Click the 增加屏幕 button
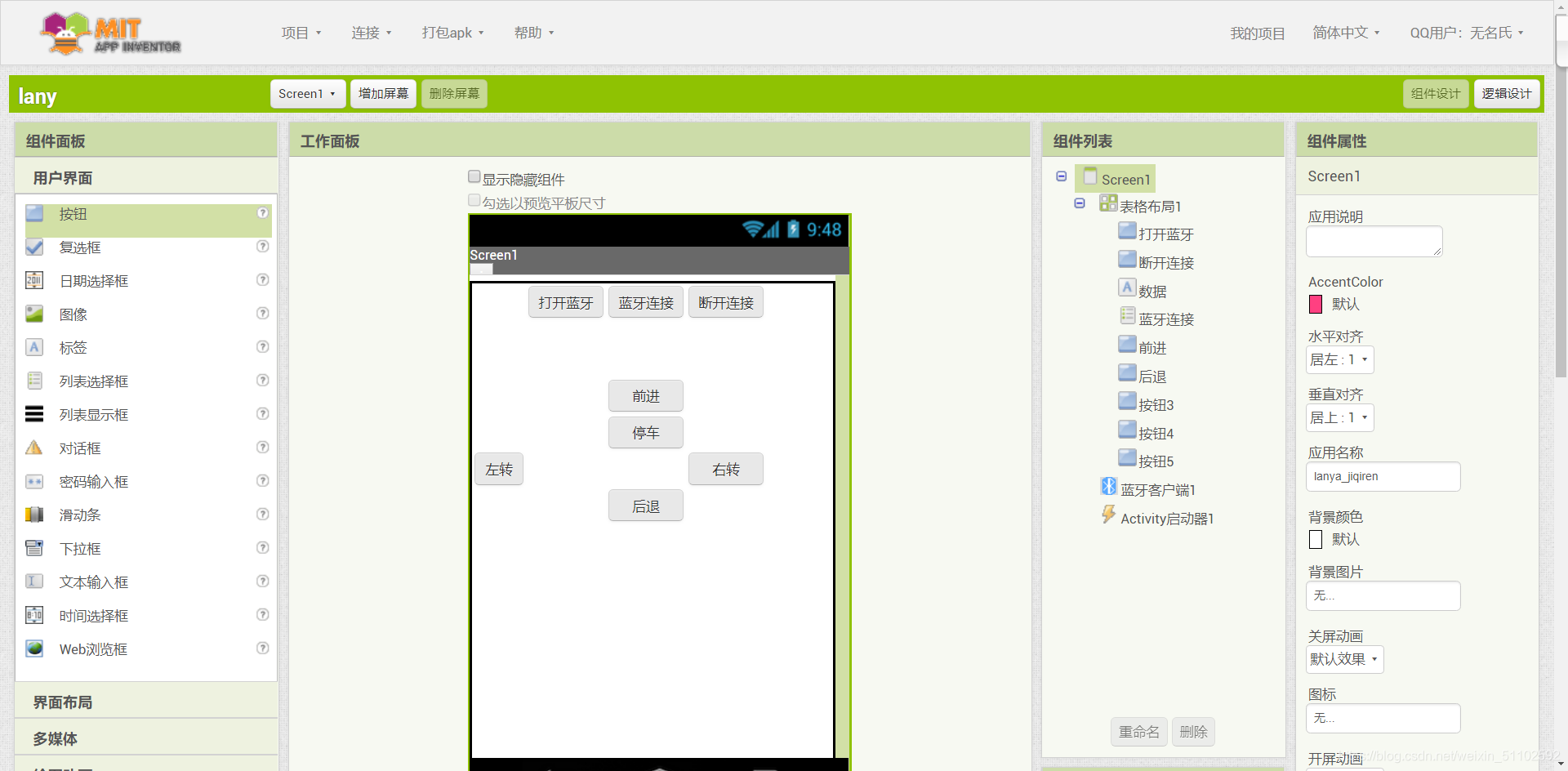Image resolution: width=1568 pixels, height=771 pixels. point(383,94)
